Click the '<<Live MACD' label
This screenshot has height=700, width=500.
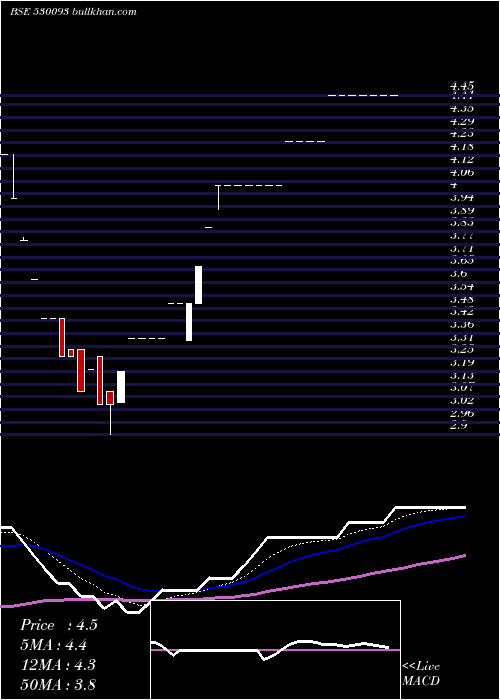(421, 673)
